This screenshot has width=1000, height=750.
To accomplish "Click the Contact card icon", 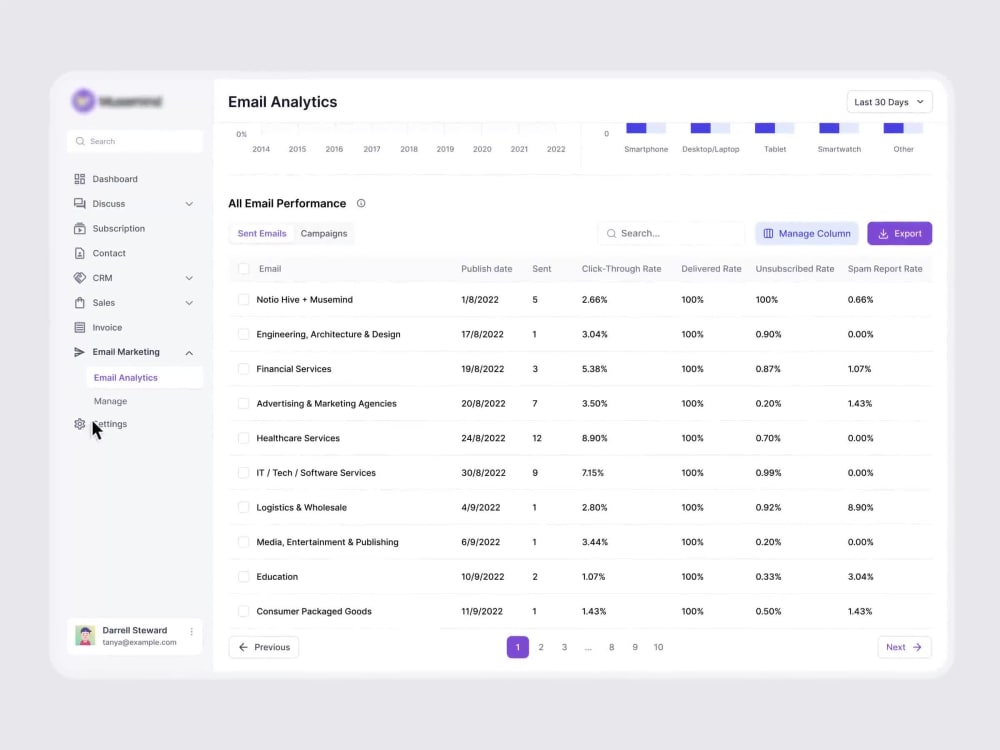I will [x=80, y=253].
